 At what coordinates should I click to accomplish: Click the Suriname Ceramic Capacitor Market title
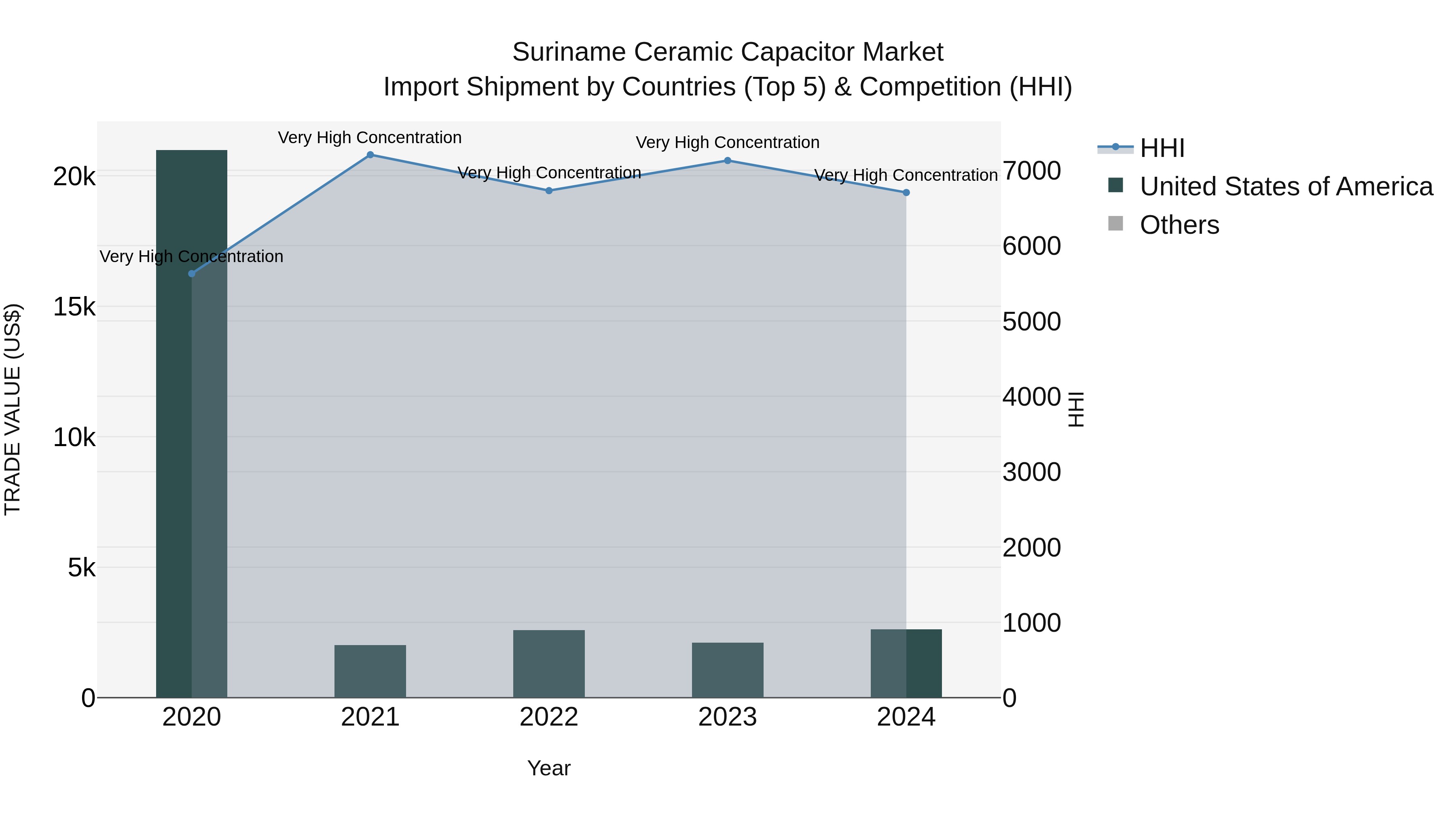(728, 52)
